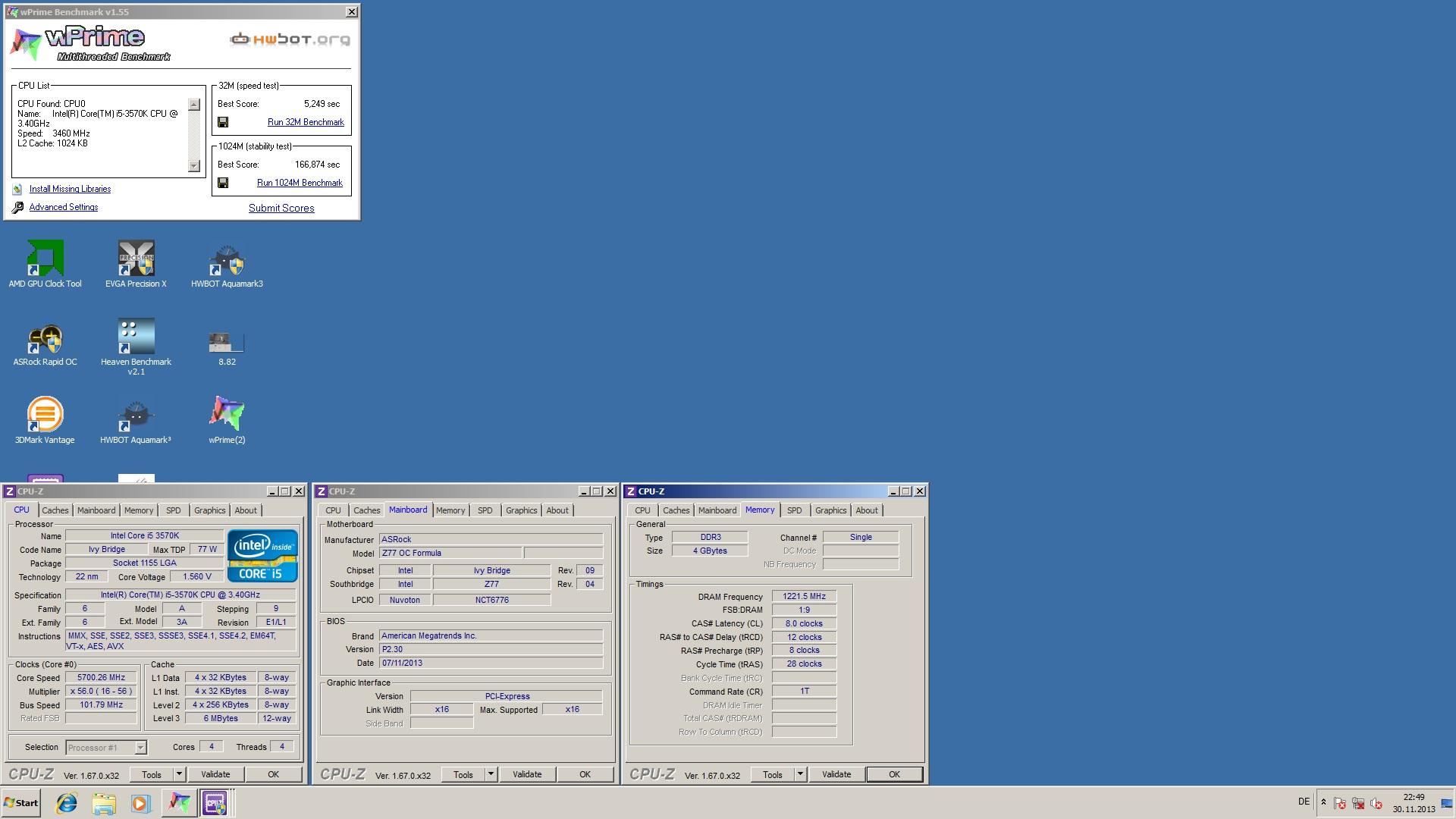Click BIOS Version field P2.30
Image resolution: width=1456 pixels, height=819 pixels.
[491, 650]
